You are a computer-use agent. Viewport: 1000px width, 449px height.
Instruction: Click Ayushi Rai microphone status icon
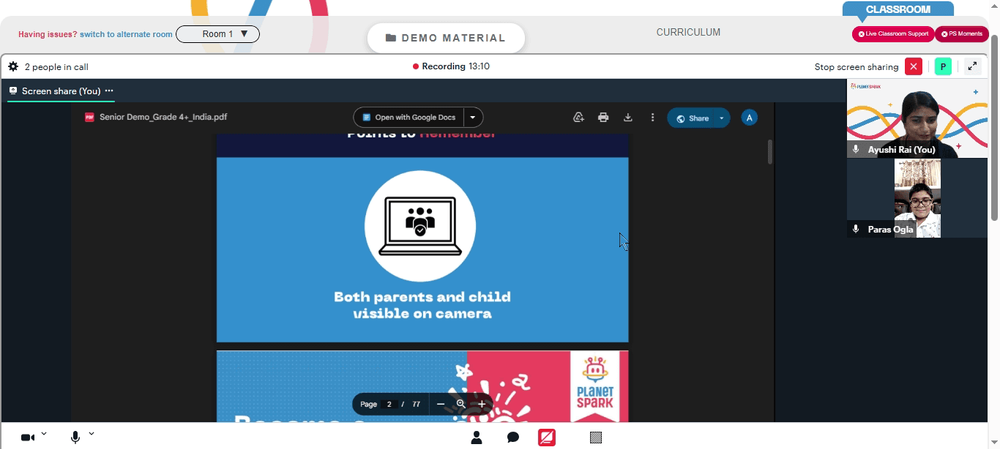tap(856, 149)
